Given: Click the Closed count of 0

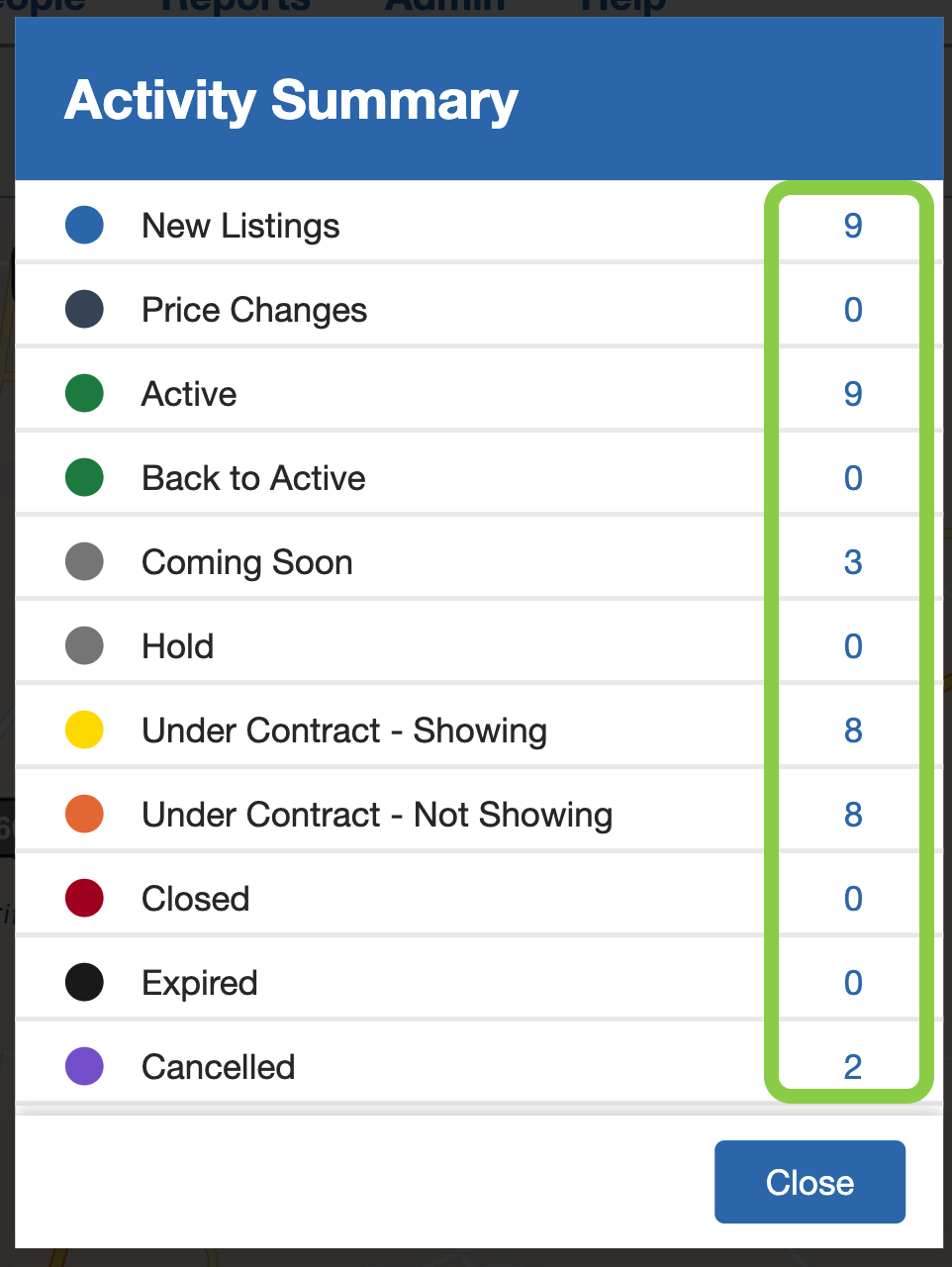Looking at the screenshot, I should click(x=853, y=899).
